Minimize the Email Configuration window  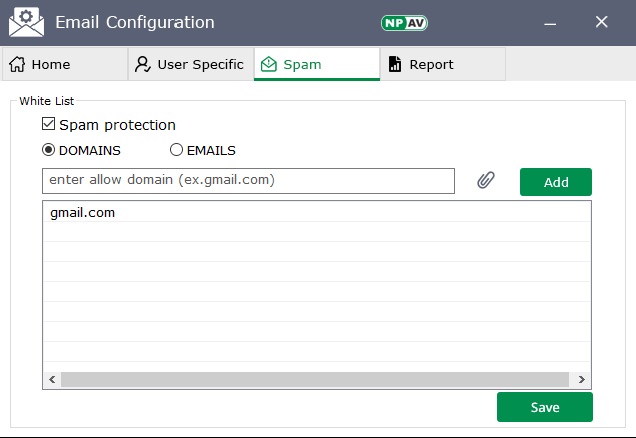click(x=551, y=22)
